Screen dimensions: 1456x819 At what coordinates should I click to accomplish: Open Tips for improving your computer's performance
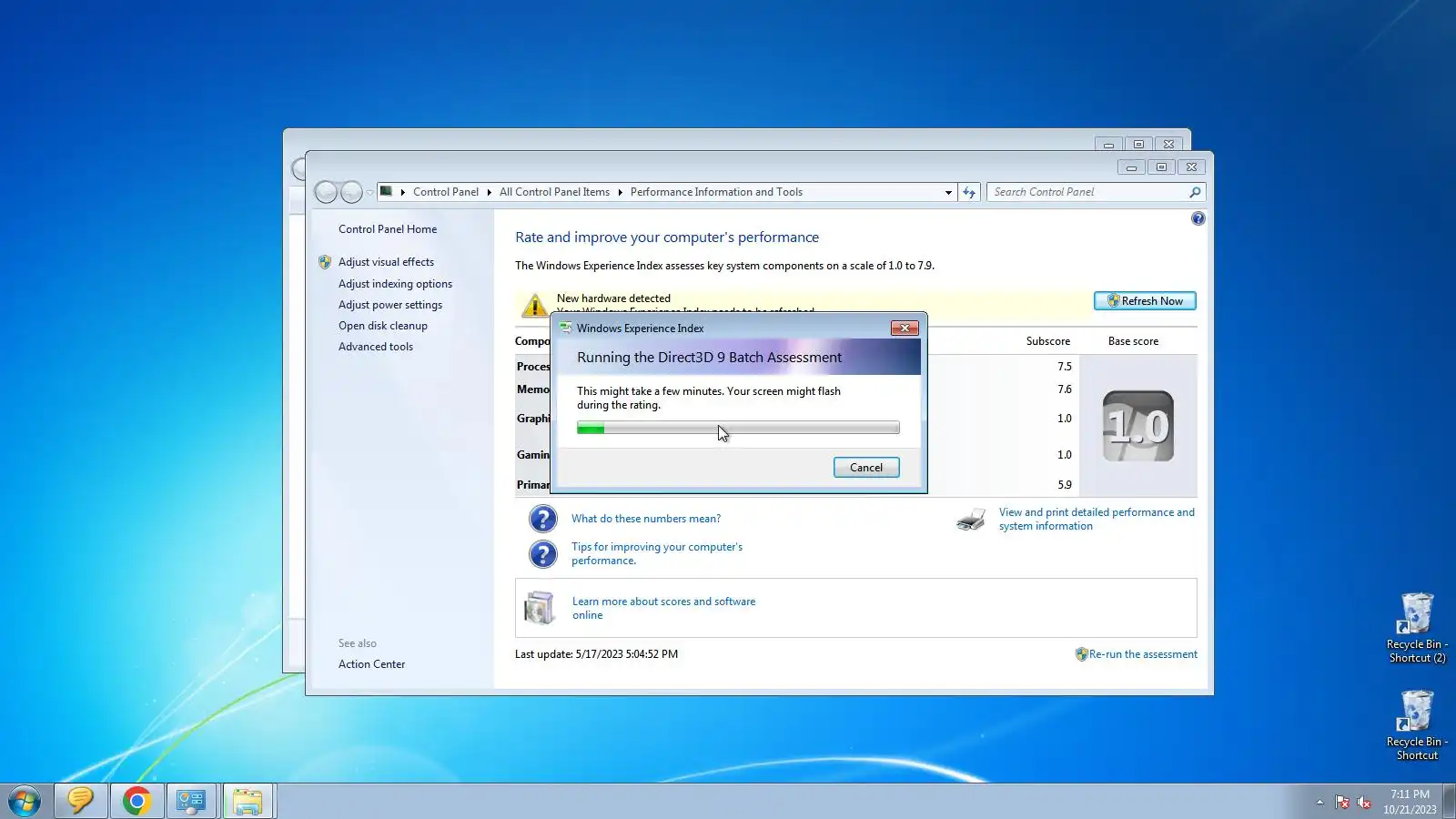click(x=657, y=554)
